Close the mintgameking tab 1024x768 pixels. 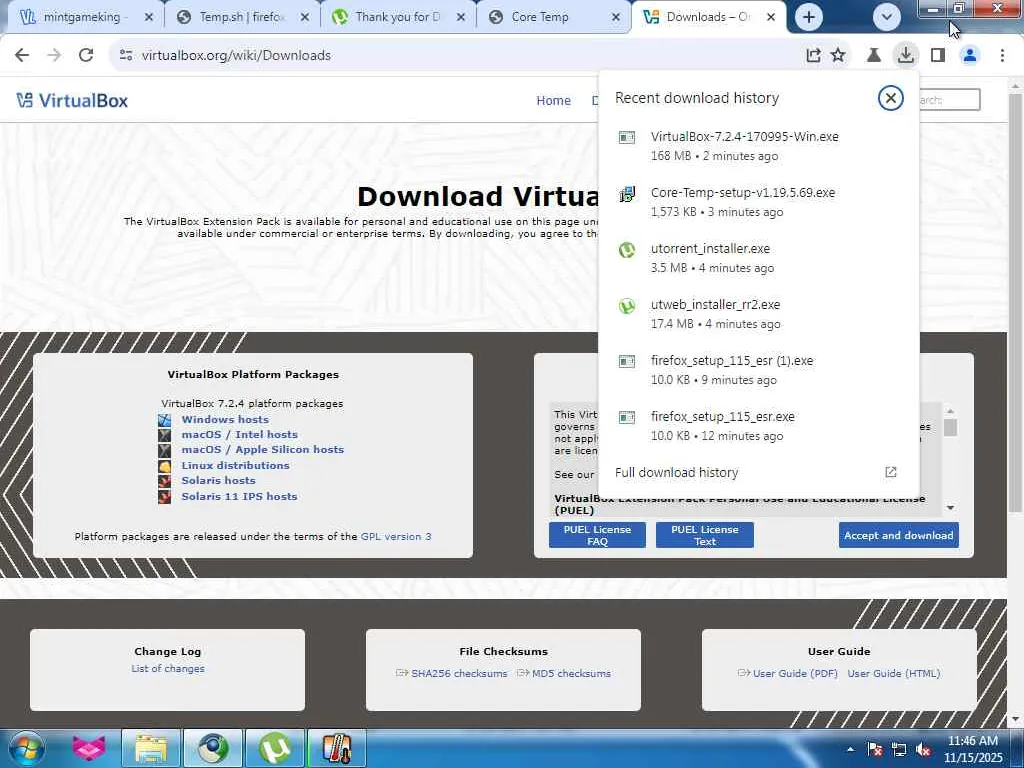tap(149, 17)
